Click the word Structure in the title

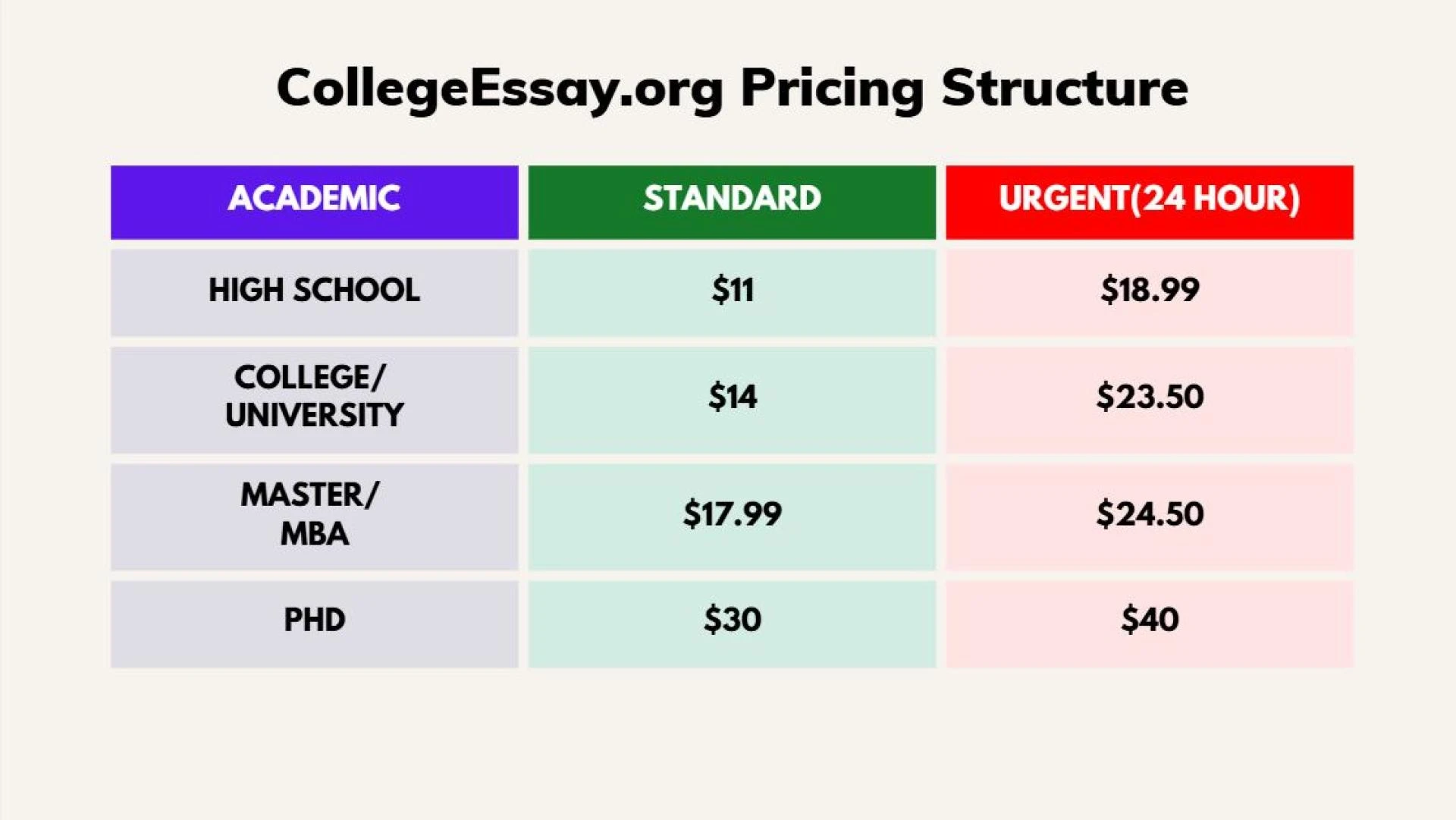coord(1065,88)
